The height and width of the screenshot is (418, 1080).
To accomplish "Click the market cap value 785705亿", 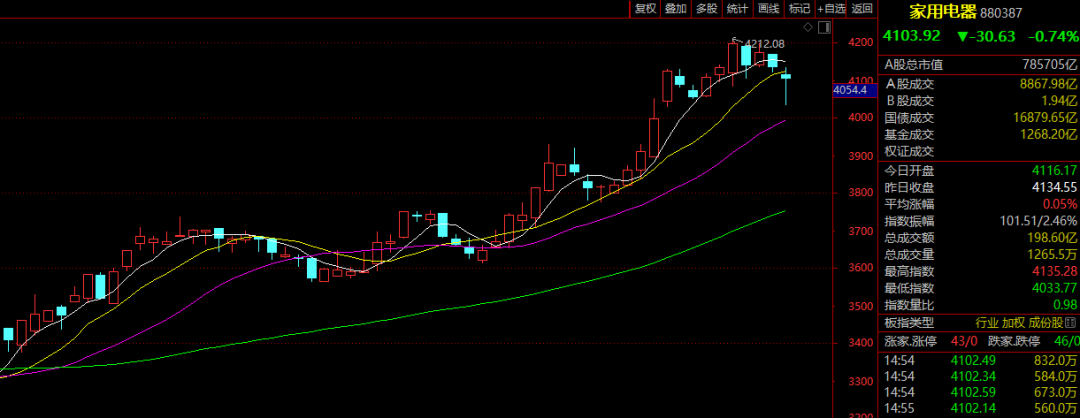I will click(x=1050, y=65).
